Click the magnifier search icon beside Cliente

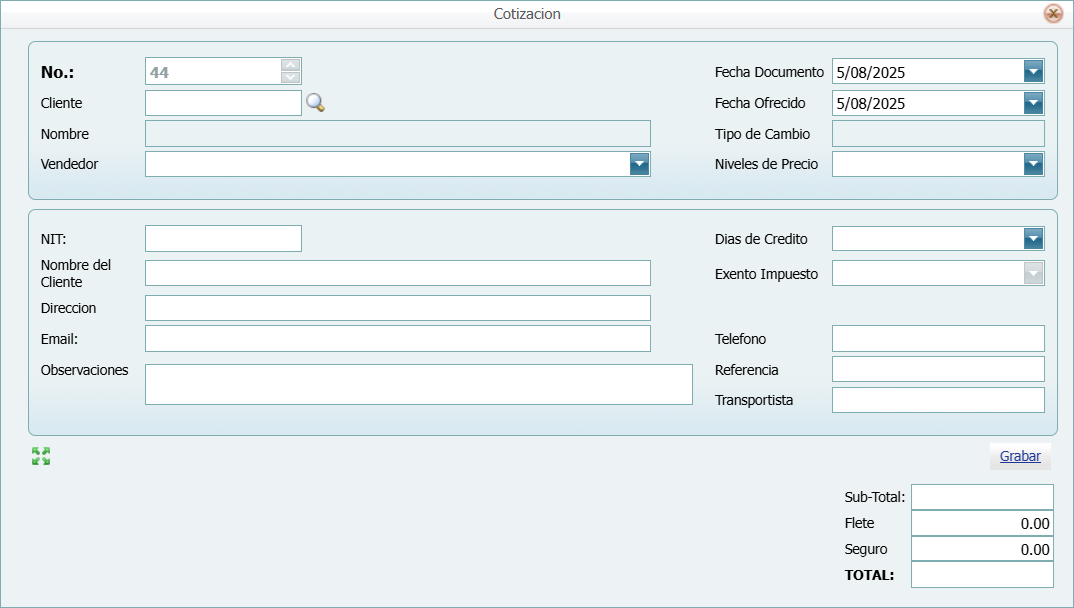click(315, 103)
